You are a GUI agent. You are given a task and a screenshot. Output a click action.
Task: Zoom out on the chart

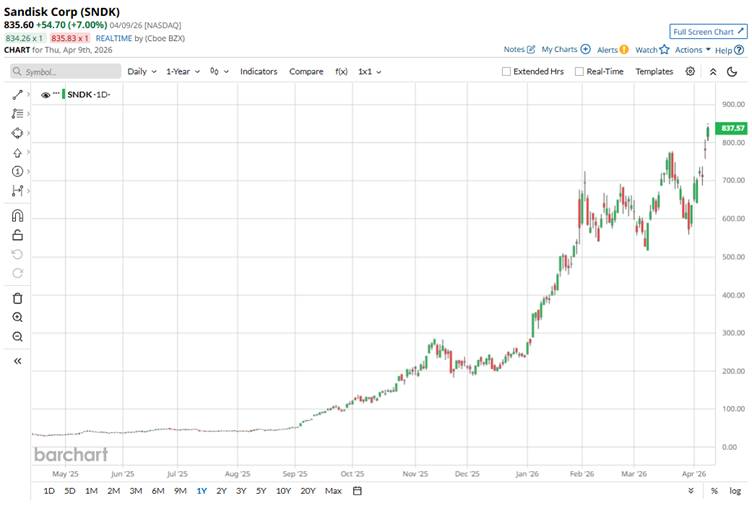(17, 337)
